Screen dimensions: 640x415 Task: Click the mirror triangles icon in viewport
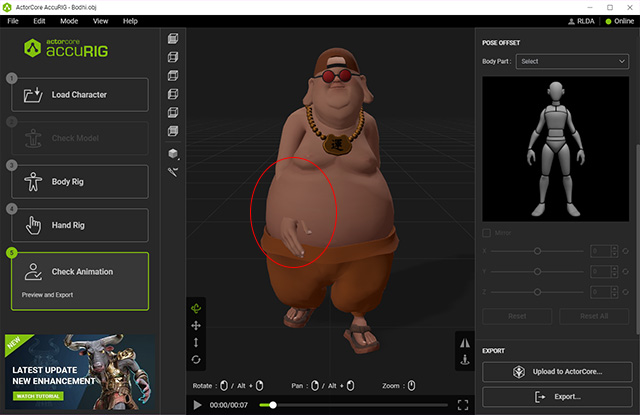click(463, 342)
